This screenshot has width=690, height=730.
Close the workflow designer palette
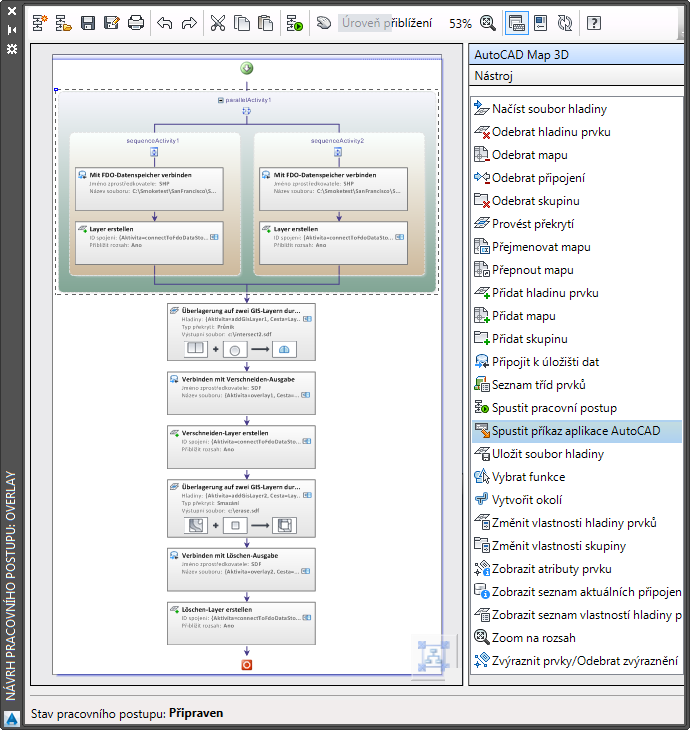point(12,11)
